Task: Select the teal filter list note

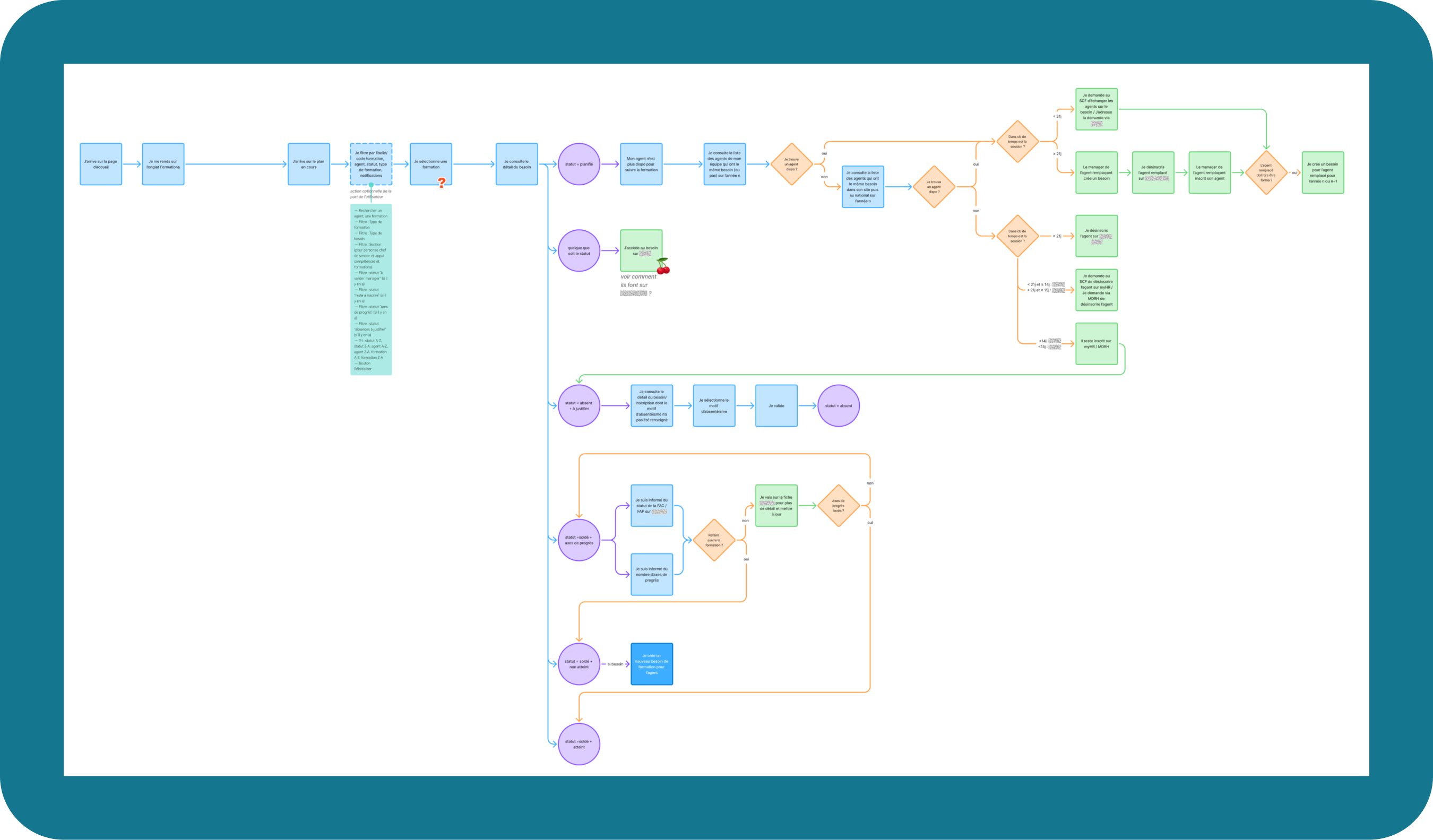Action: [x=371, y=289]
